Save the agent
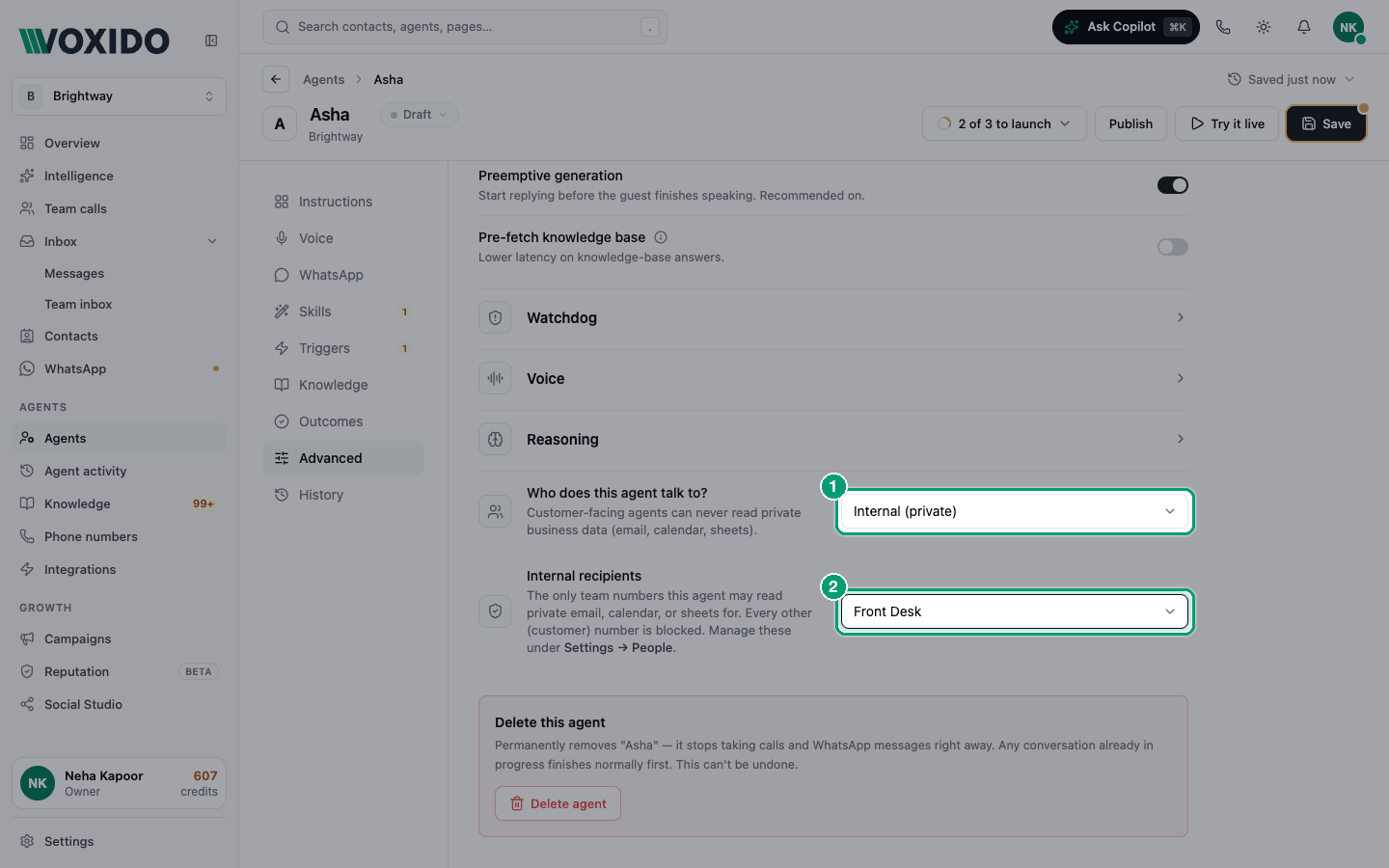Viewport: 1389px width, 868px height. [1326, 123]
